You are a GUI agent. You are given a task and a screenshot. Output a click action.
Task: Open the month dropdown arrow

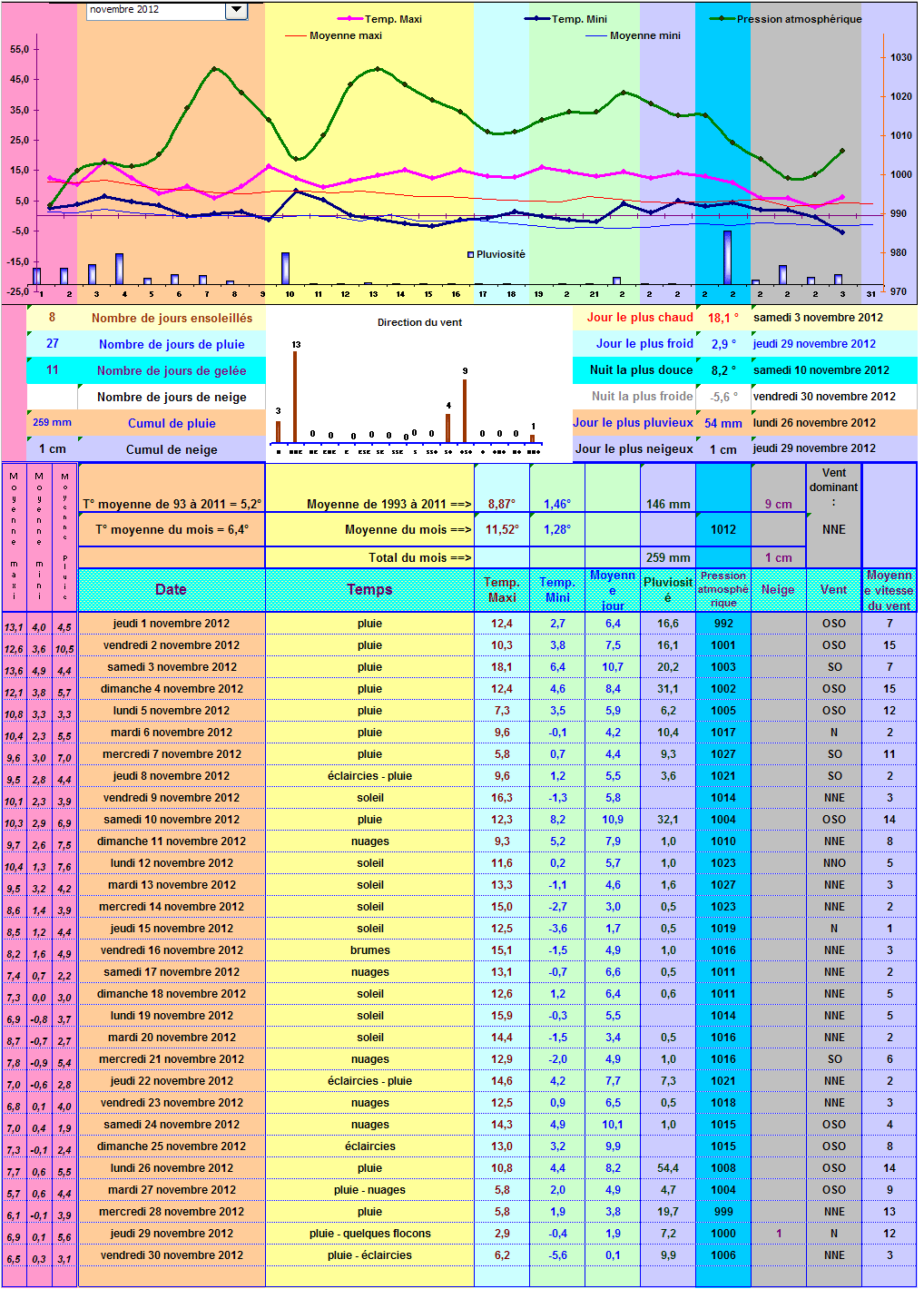click(x=236, y=10)
